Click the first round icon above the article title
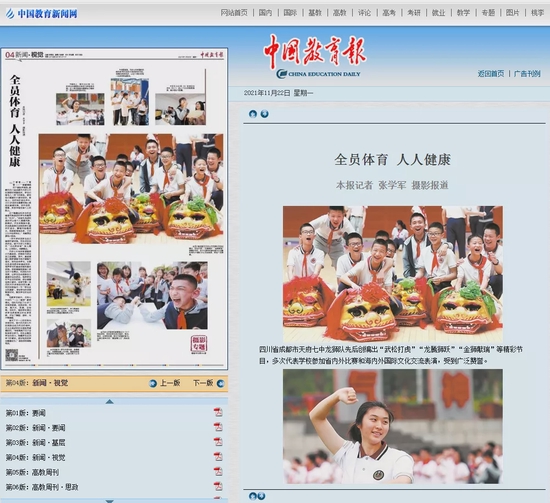Image resolution: width=550 pixels, height=503 pixels. click(x=253, y=114)
